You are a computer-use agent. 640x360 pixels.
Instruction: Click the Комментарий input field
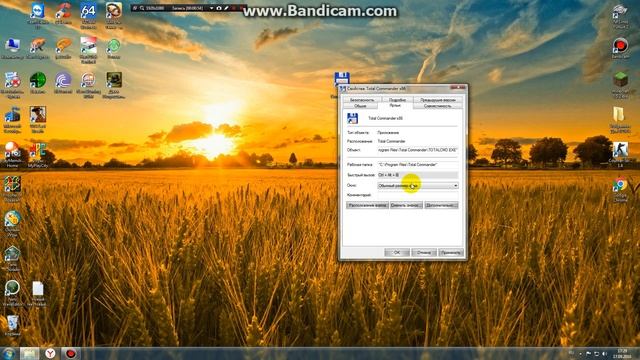pyautogui.click(x=418, y=195)
